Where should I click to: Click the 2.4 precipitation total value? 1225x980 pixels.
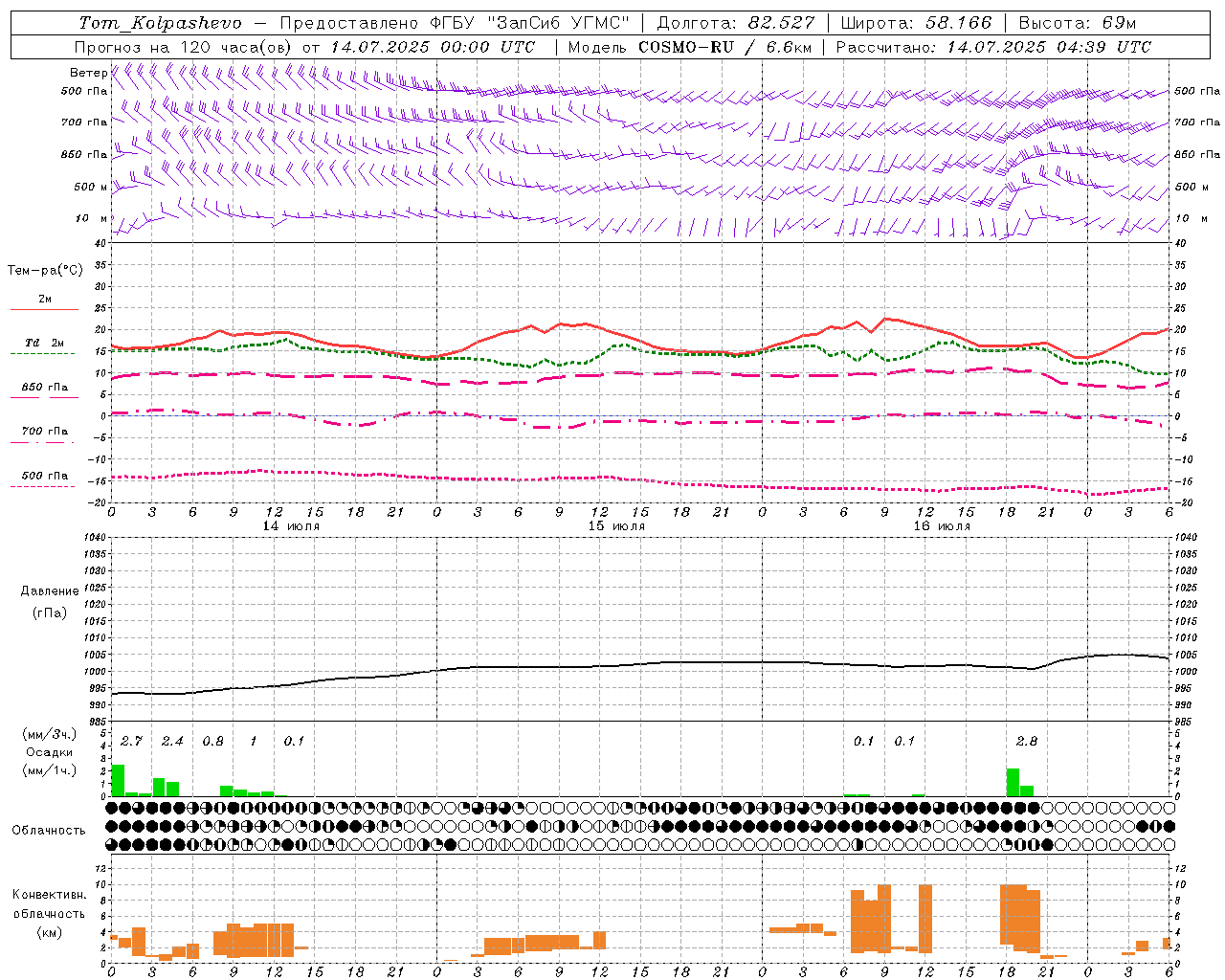tap(172, 741)
